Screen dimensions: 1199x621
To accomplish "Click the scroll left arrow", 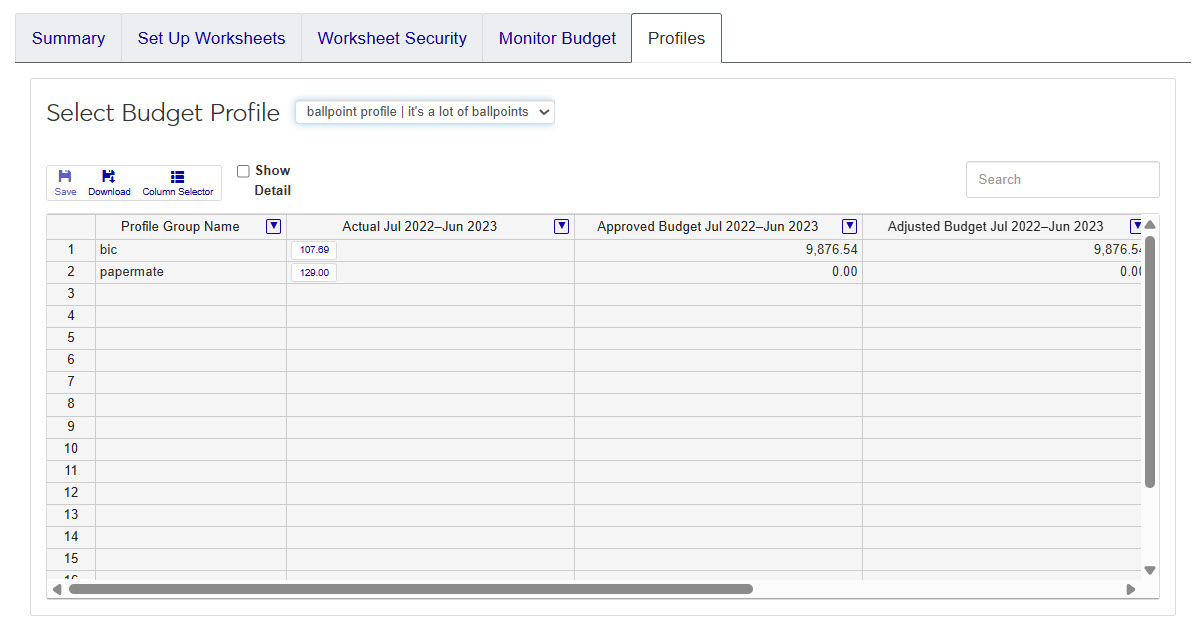I will point(57,590).
